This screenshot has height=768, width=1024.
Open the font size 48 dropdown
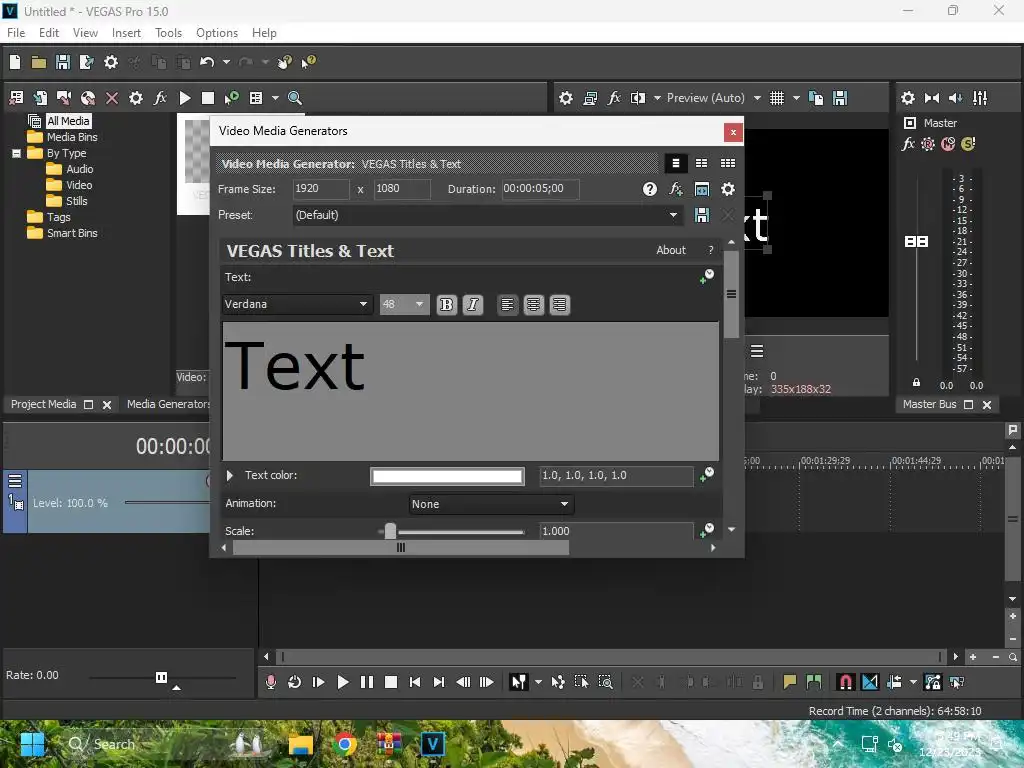pyautogui.click(x=404, y=304)
